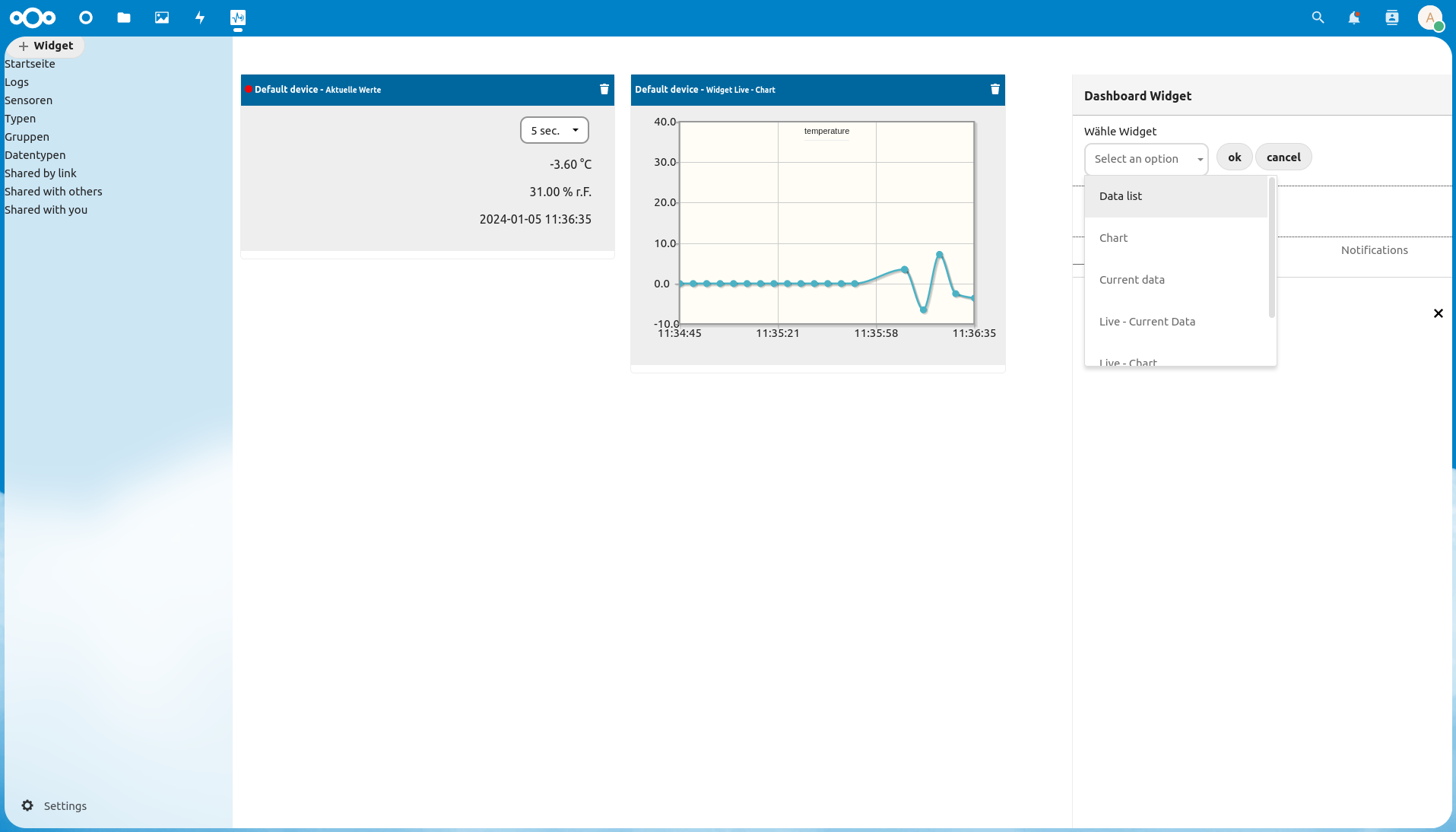1456x832 pixels.
Task: Open the Select an option dropdown
Action: (1146, 159)
